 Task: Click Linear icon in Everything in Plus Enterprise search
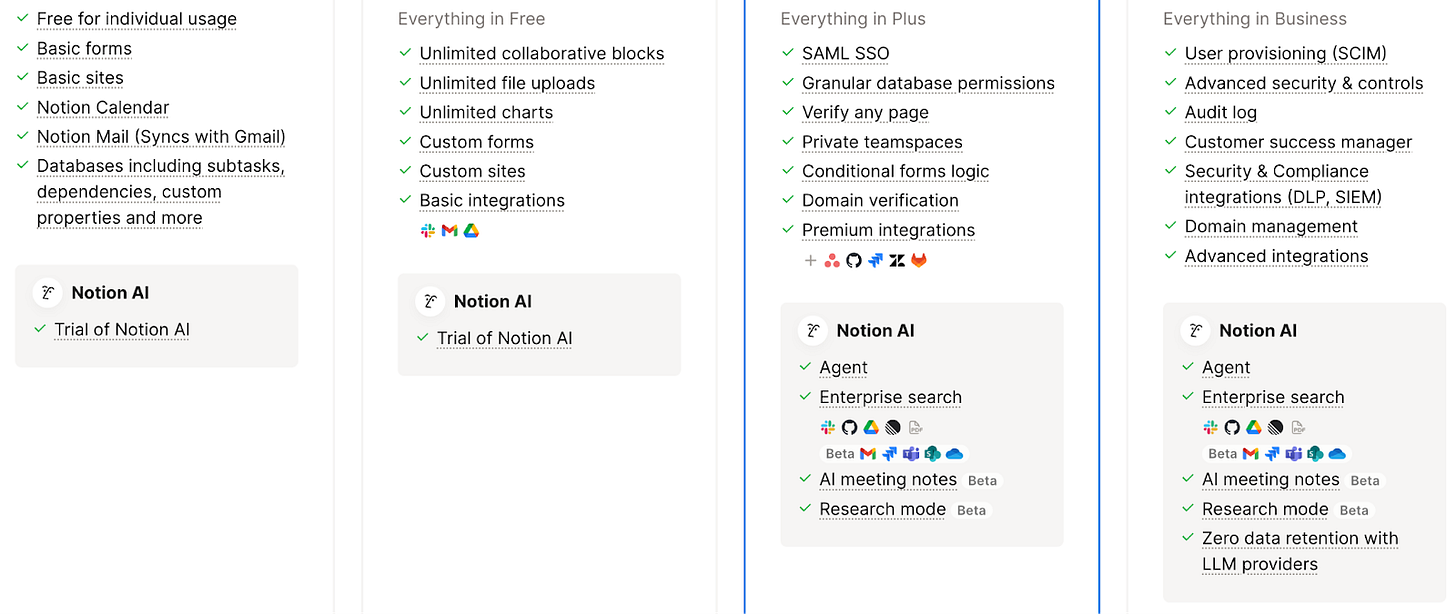tap(893, 427)
